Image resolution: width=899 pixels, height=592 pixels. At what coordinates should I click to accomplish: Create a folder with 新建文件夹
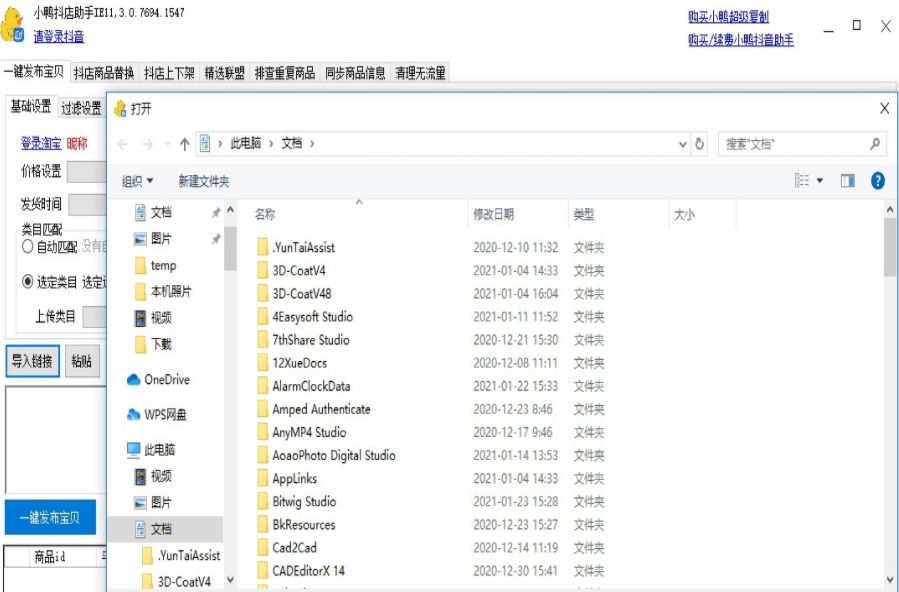point(204,181)
